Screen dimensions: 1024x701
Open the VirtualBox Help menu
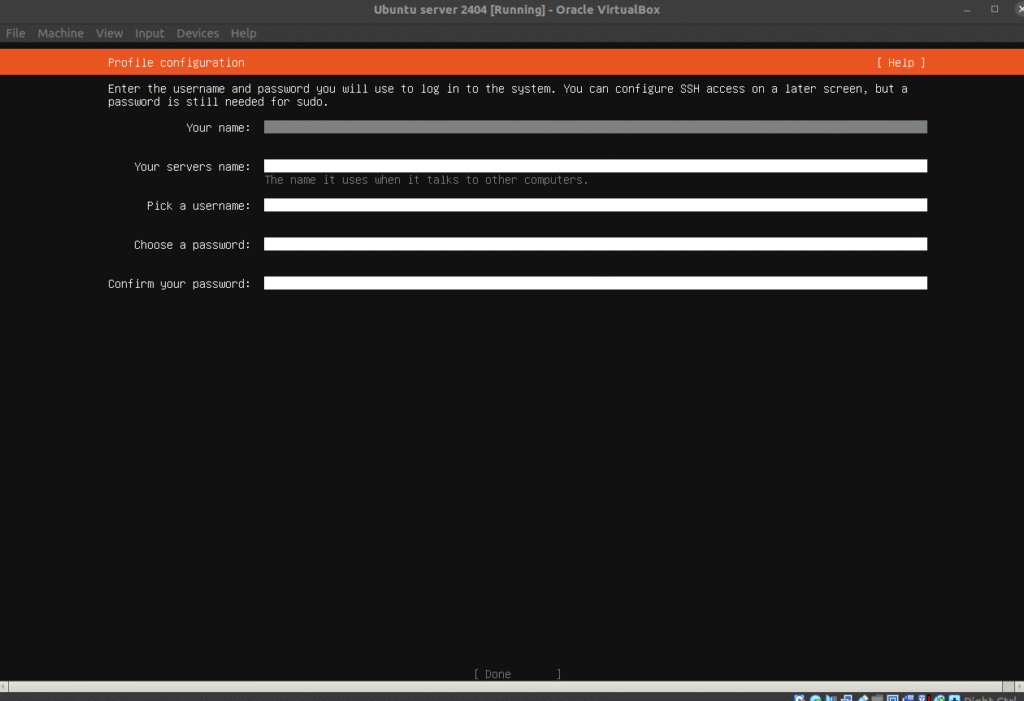coord(243,33)
